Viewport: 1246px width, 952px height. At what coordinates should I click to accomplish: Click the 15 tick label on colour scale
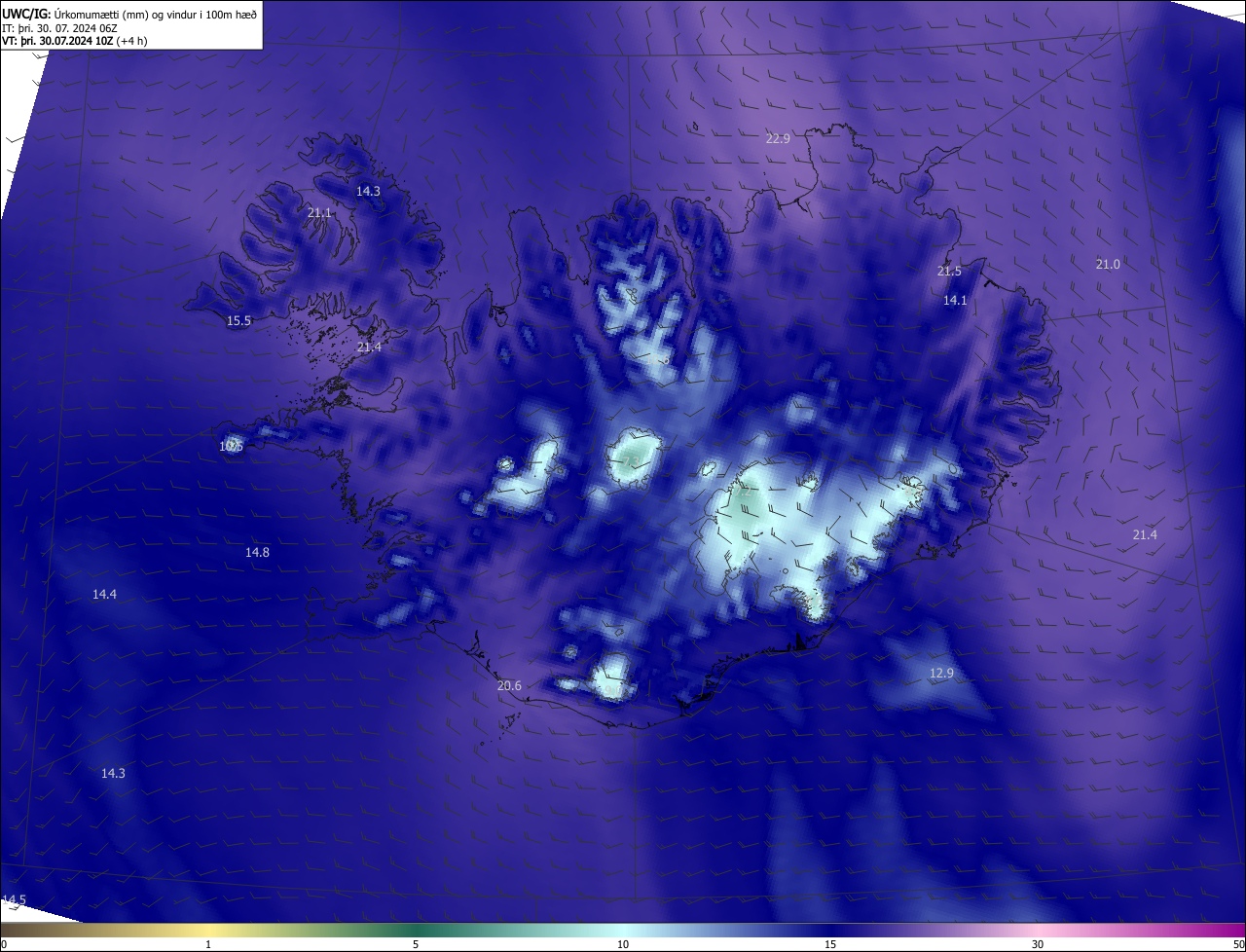coord(830,944)
